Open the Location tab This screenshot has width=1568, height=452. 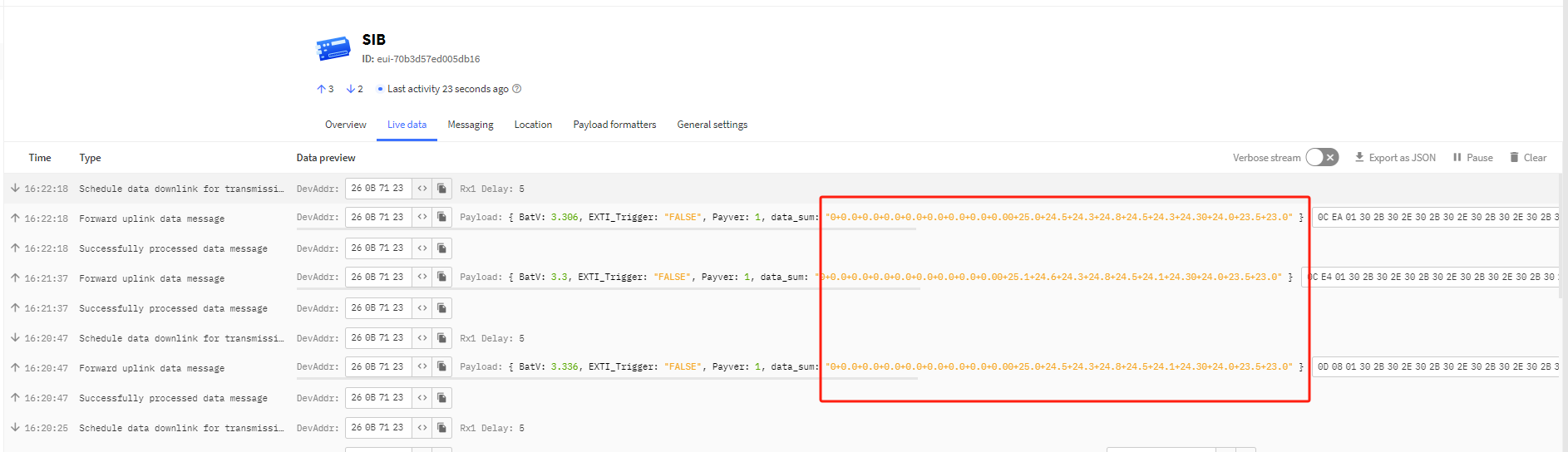533,125
